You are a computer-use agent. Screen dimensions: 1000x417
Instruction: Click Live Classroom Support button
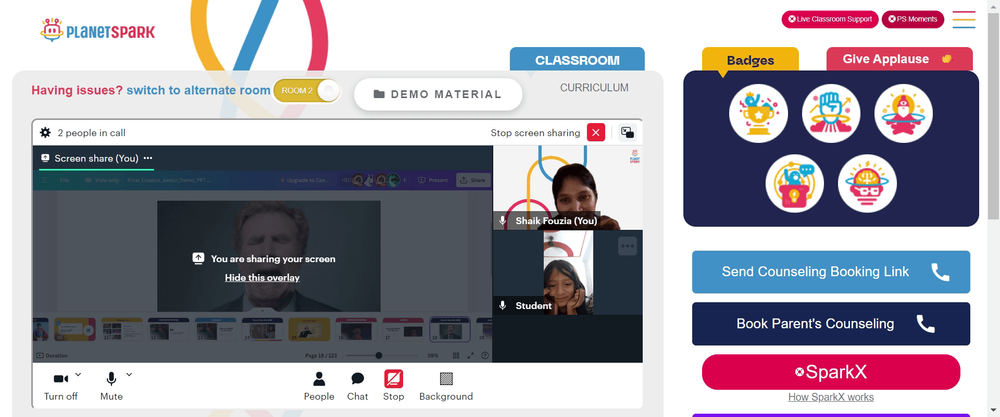(830, 19)
